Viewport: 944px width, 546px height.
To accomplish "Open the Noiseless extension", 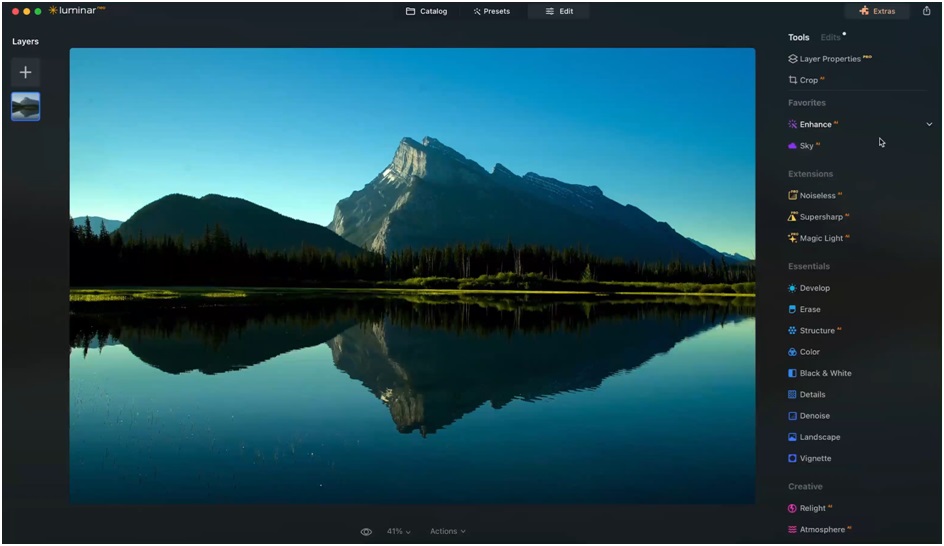I will point(818,196).
